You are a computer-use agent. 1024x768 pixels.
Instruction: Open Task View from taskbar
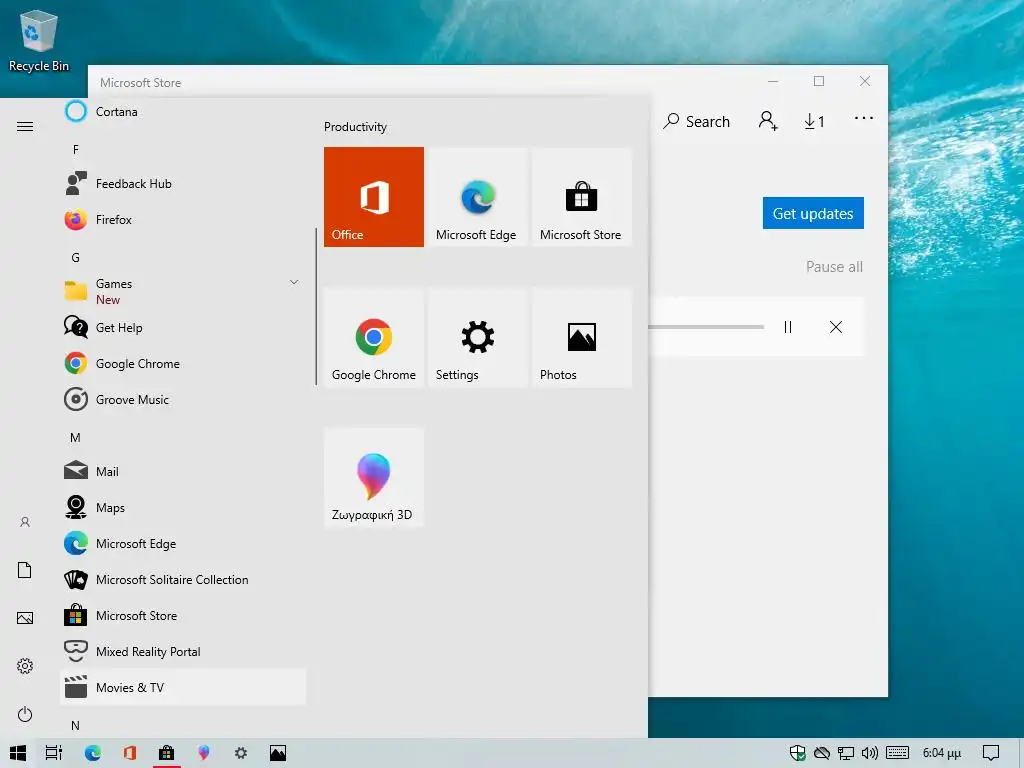54,753
